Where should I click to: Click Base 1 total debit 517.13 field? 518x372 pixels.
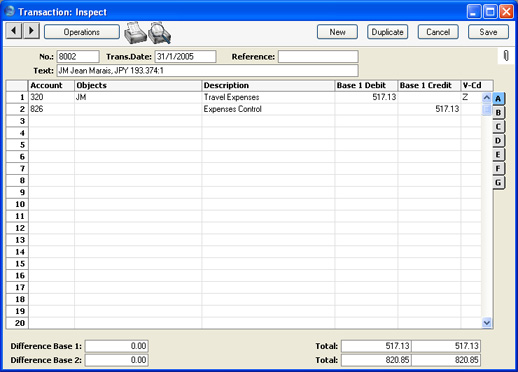tap(376, 346)
